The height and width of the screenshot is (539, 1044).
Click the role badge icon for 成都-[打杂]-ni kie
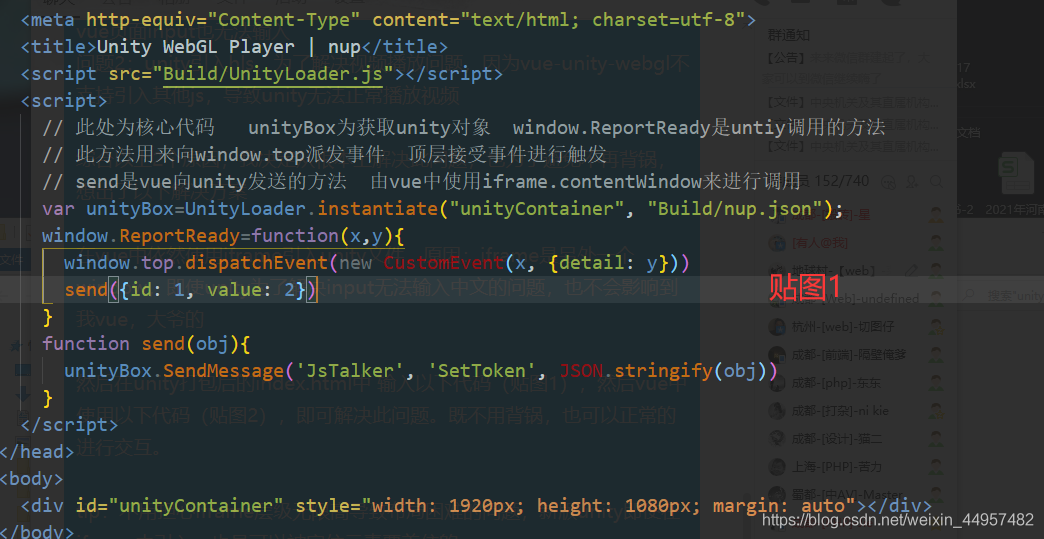click(937, 411)
